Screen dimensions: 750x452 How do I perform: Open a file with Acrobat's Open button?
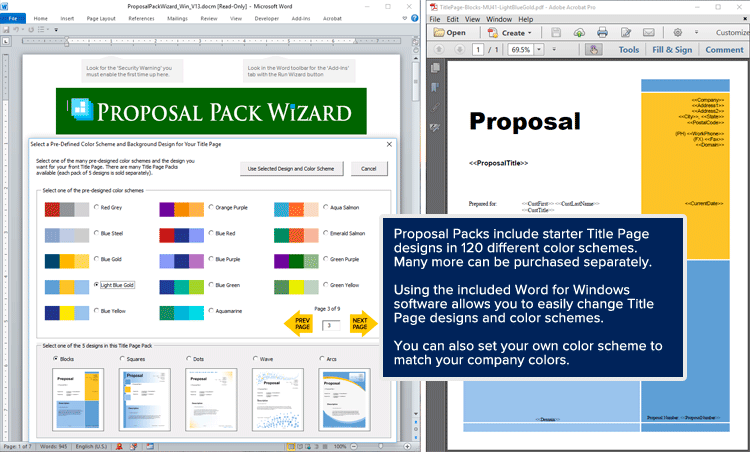point(450,33)
